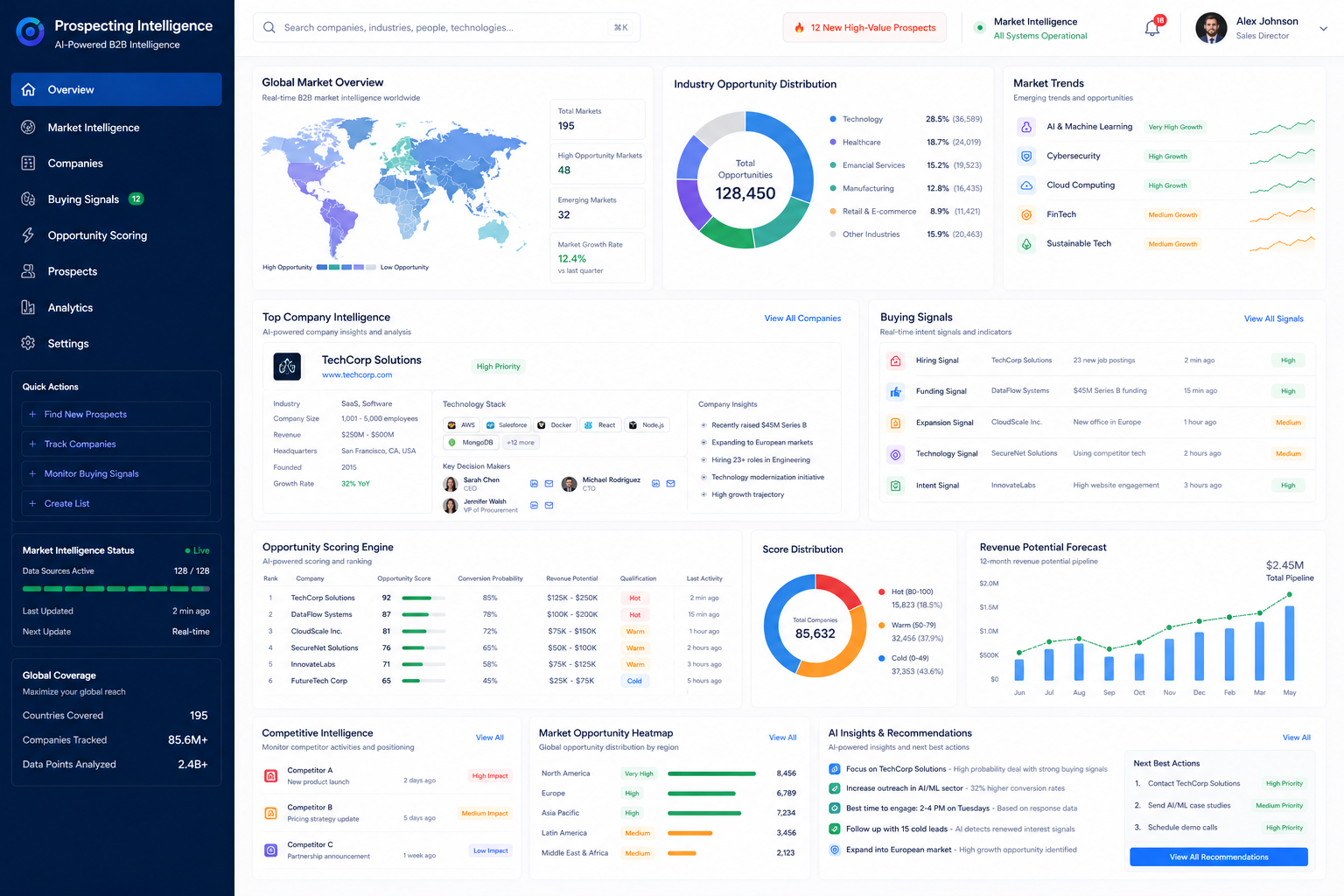Check the Focus on TechCorp Solutions insight

coord(835,769)
